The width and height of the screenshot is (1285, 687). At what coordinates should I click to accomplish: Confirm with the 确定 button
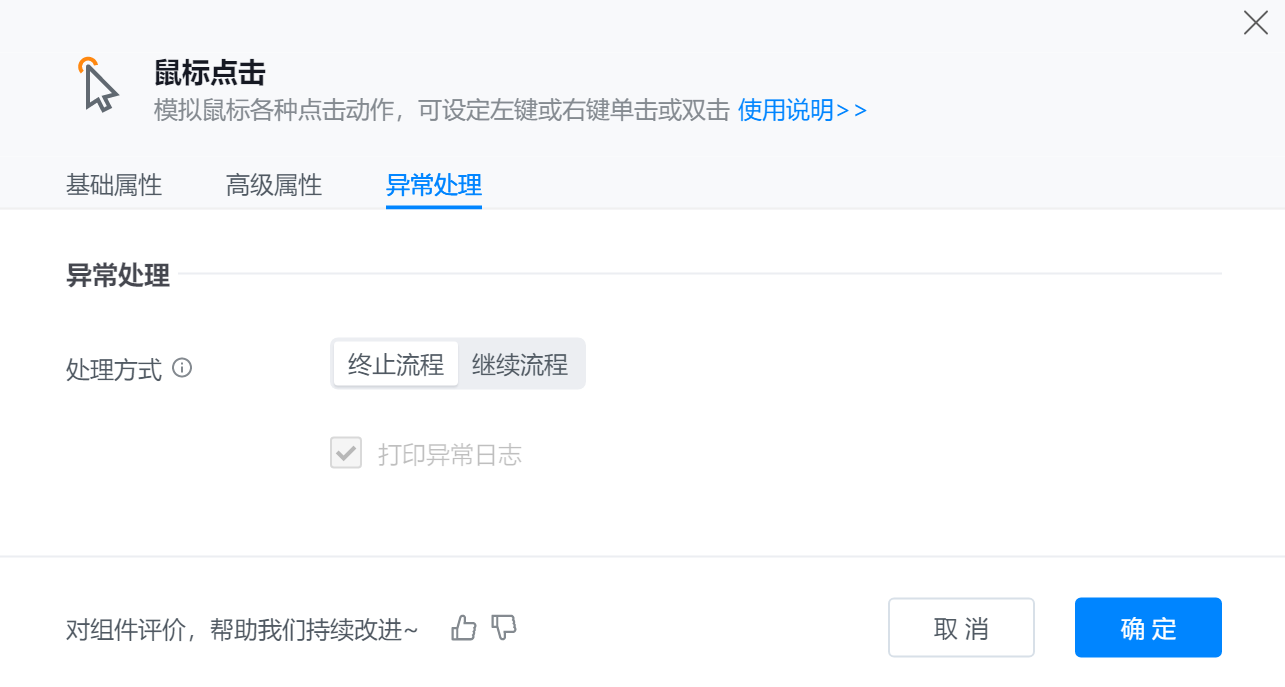coord(1148,628)
